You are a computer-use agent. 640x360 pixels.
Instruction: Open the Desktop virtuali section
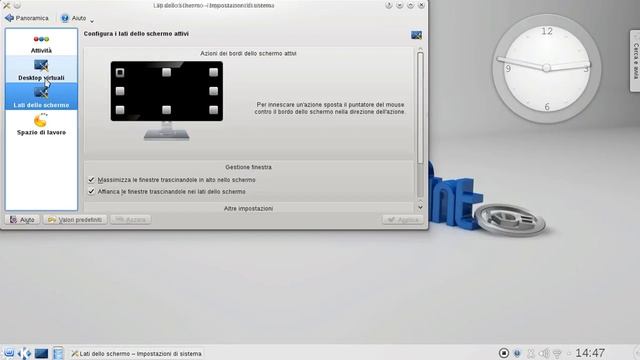41,70
